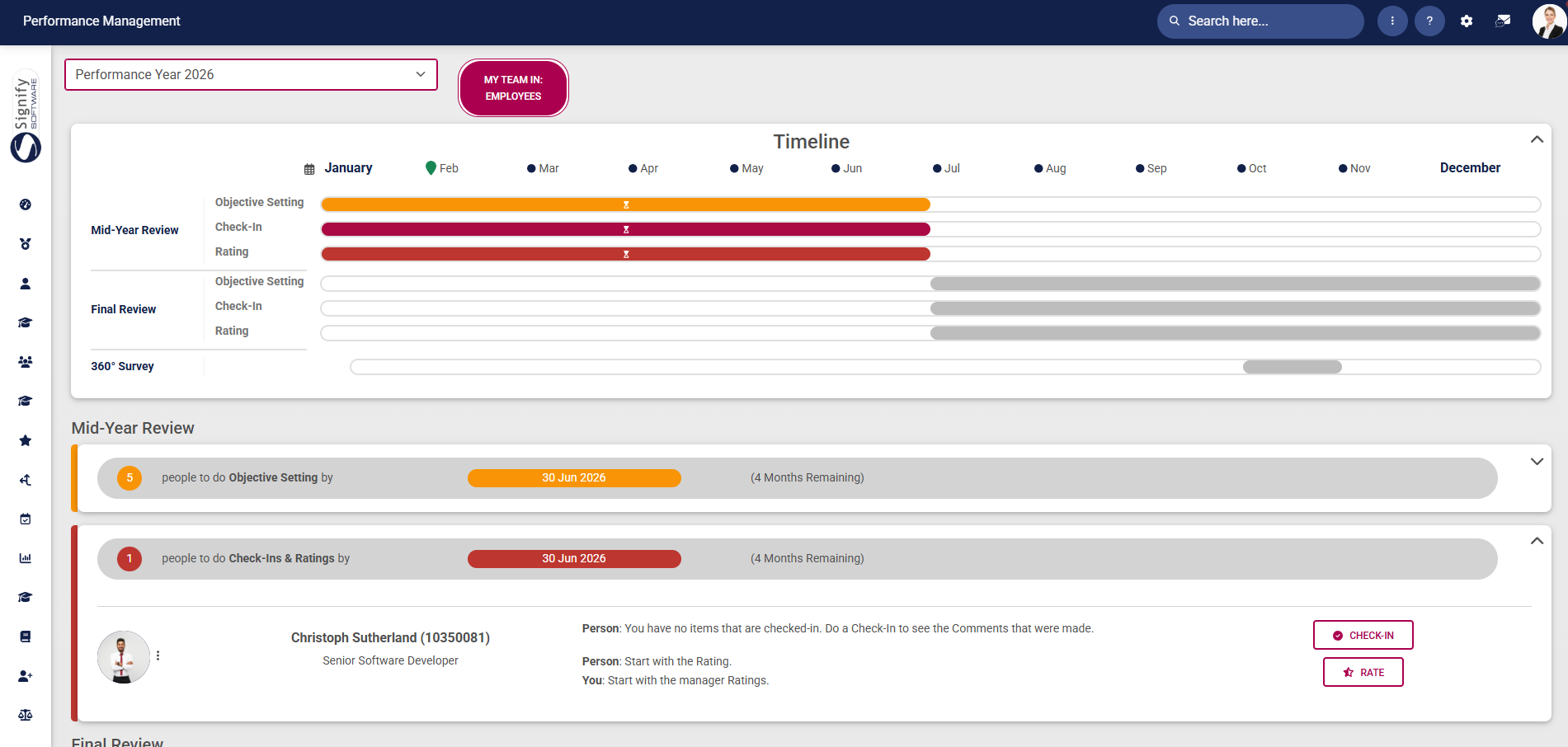Open the Performance Year 2026 dropdown
This screenshot has height=747, width=1568.
pyautogui.click(x=251, y=74)
